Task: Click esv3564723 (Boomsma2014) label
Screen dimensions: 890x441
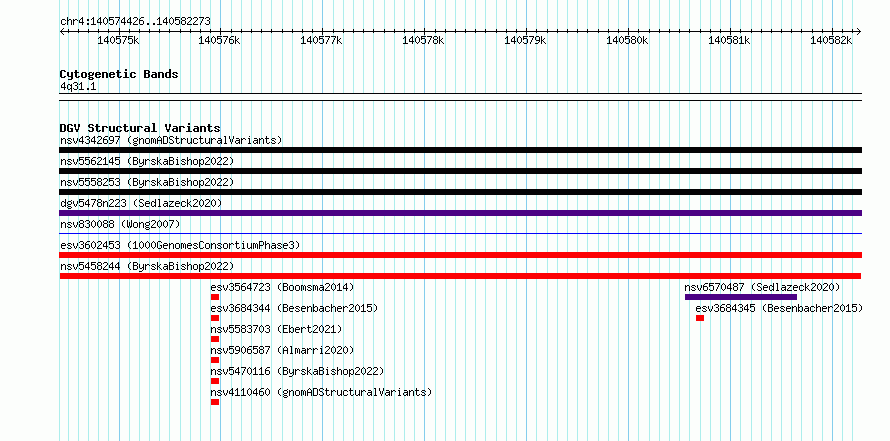Action: [x=282, y=287]
